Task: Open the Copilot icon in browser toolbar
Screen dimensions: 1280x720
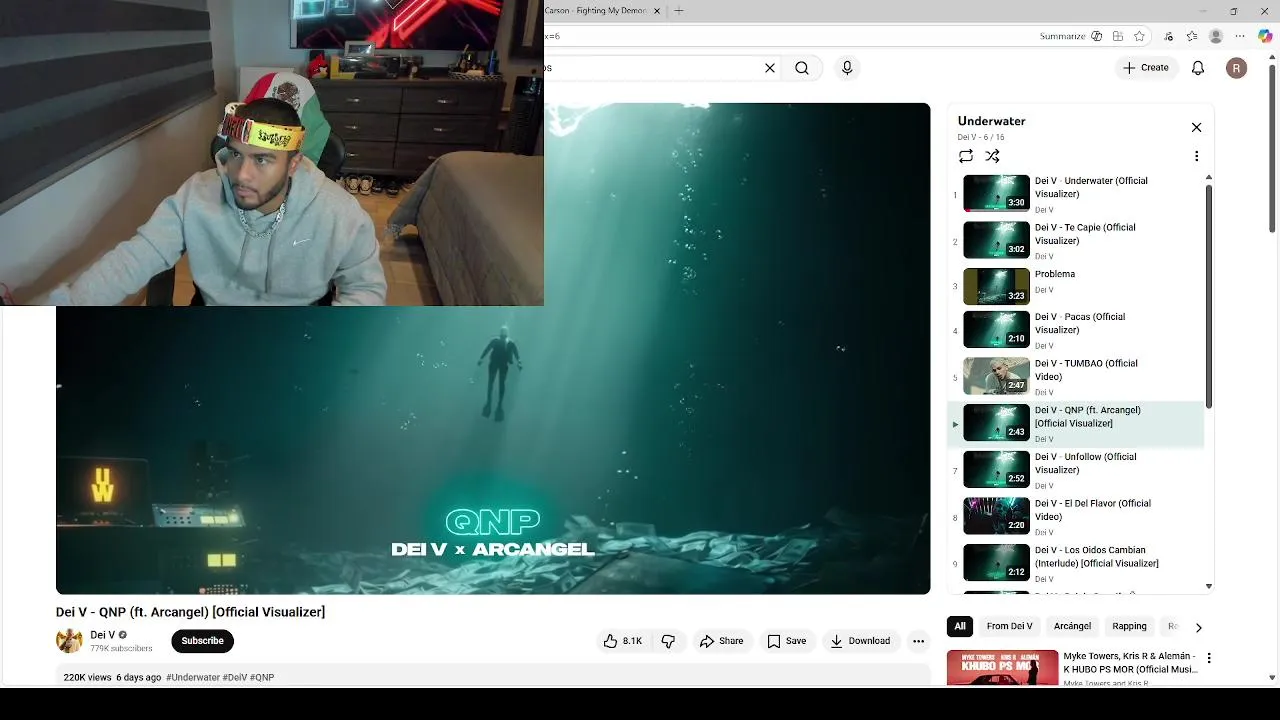Action: pyautogui.click(x=1265, y=36)
